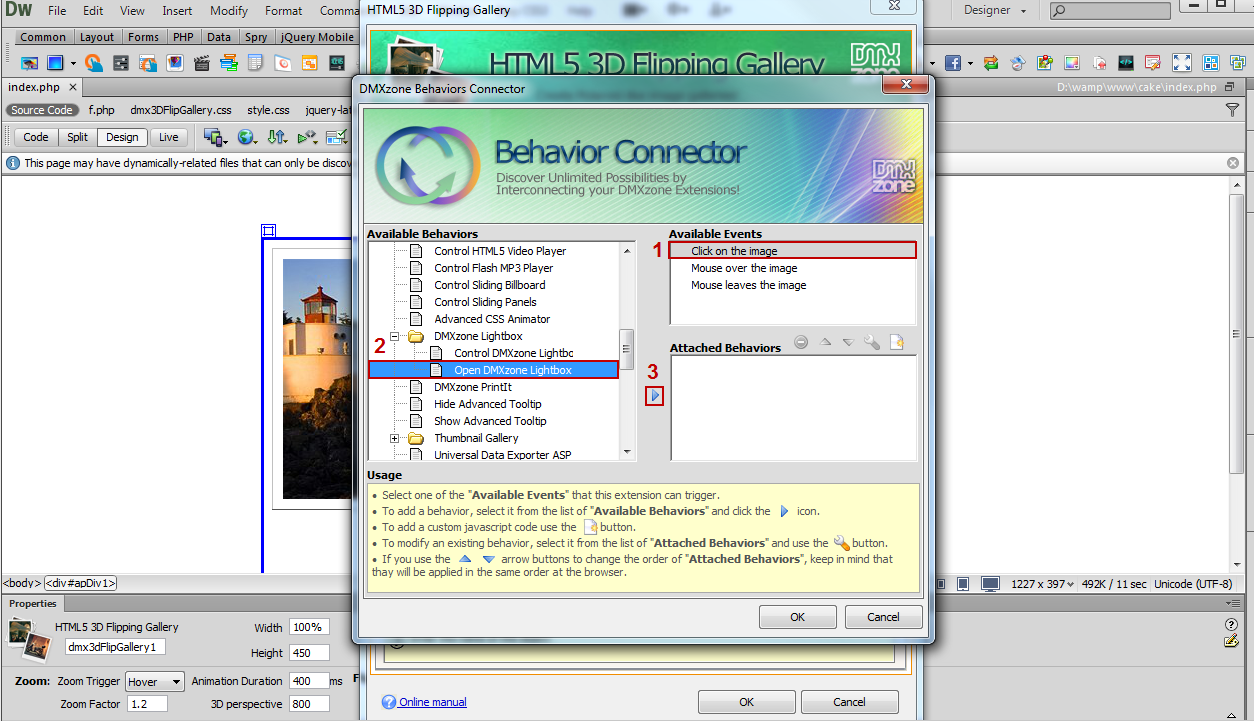Screen dimensions: 1254x721
Task: Open dropdown arrow beside blue square Insert icon
Action: coord(73,63)
